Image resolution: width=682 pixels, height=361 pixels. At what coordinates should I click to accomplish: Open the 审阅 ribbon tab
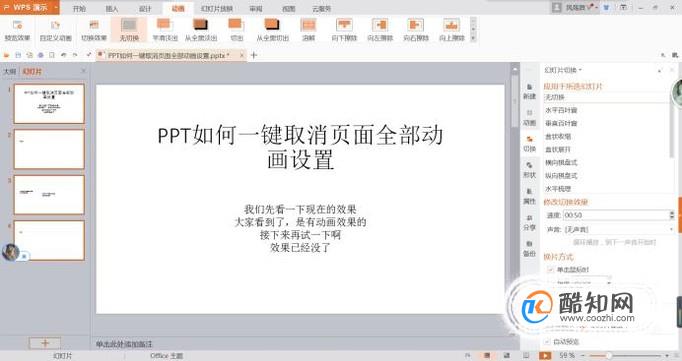click(x=256, y=8)
